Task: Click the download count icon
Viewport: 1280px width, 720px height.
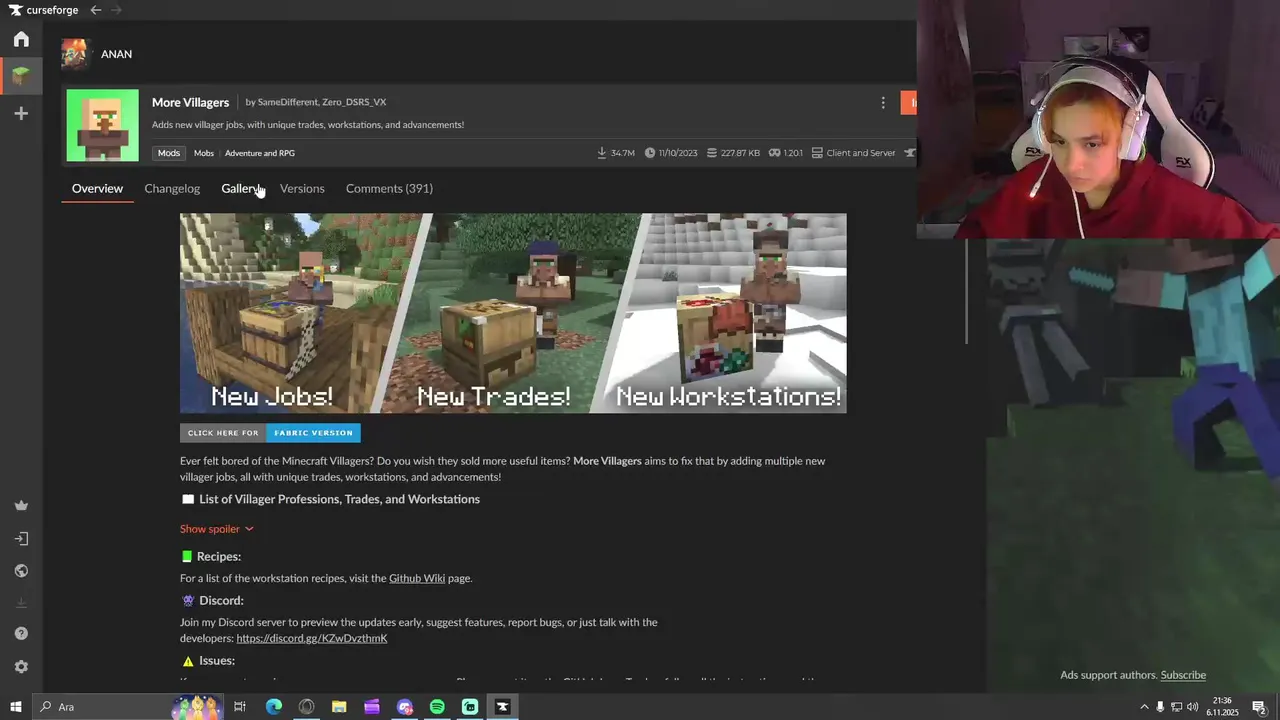Action: (x=602, y=153)
